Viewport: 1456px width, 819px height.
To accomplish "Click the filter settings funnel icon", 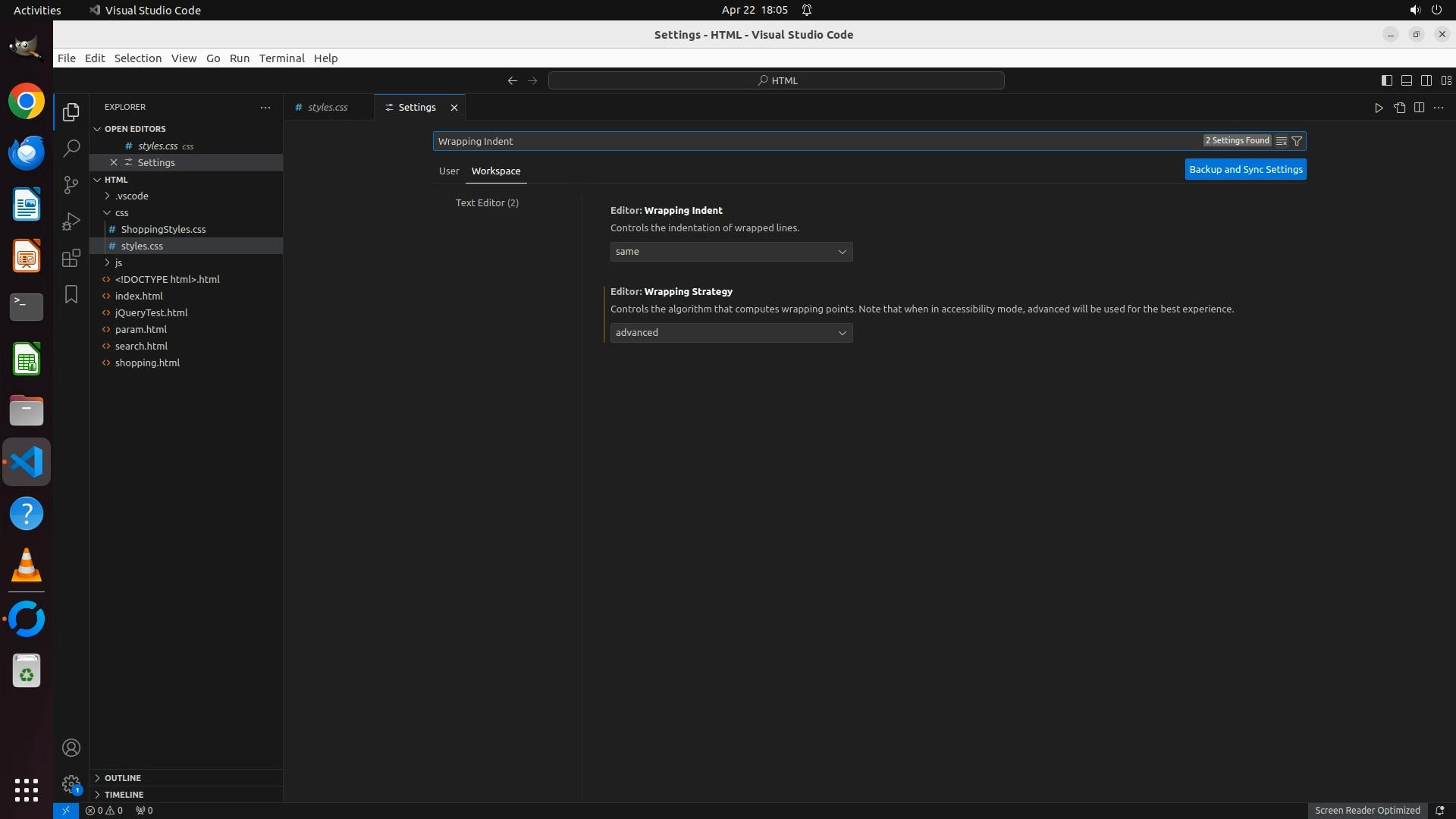I will (1297, 141).
